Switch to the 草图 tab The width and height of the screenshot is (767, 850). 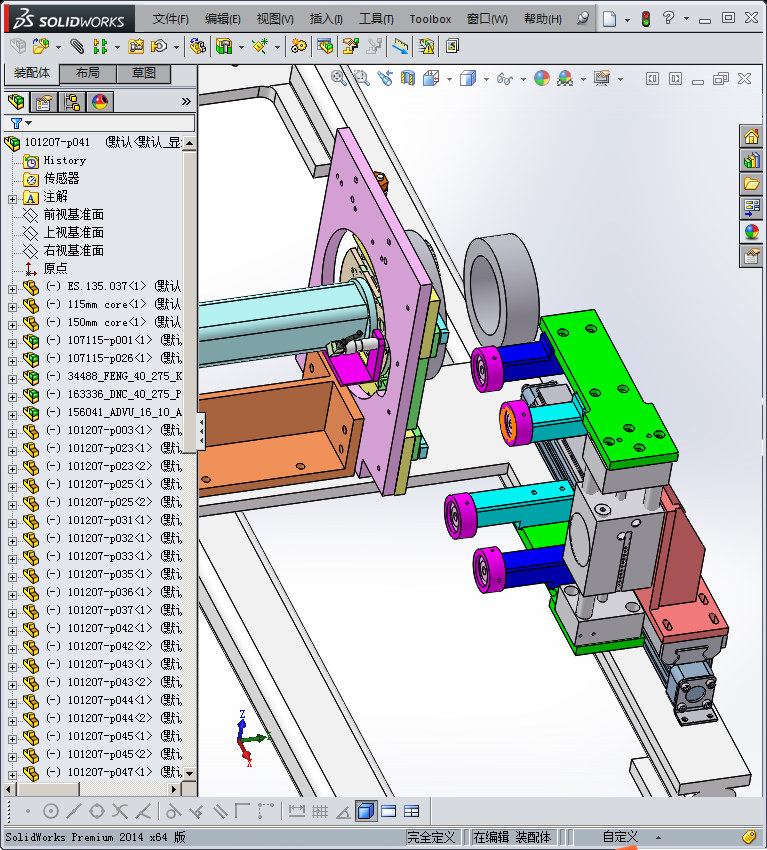[x=144, y=73]
